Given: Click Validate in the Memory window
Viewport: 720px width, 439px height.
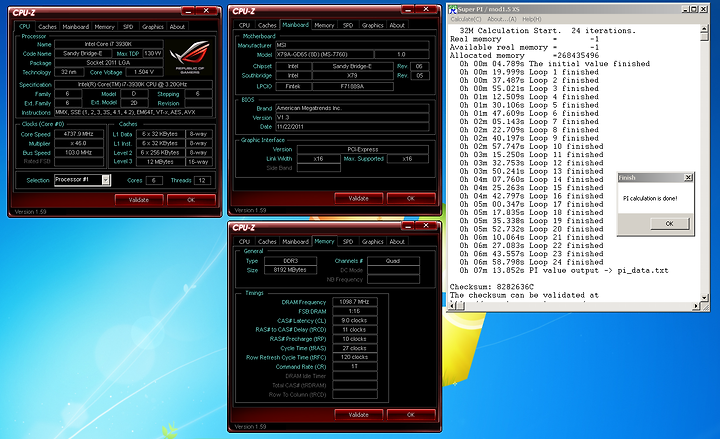Looking at the screenshot, I should pos(359,415).
